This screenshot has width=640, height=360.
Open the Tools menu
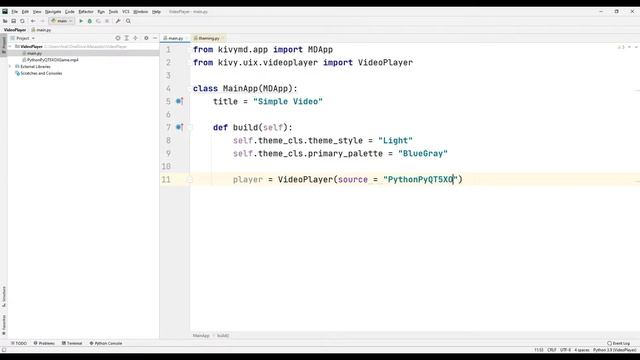click(x=113, y=12)
